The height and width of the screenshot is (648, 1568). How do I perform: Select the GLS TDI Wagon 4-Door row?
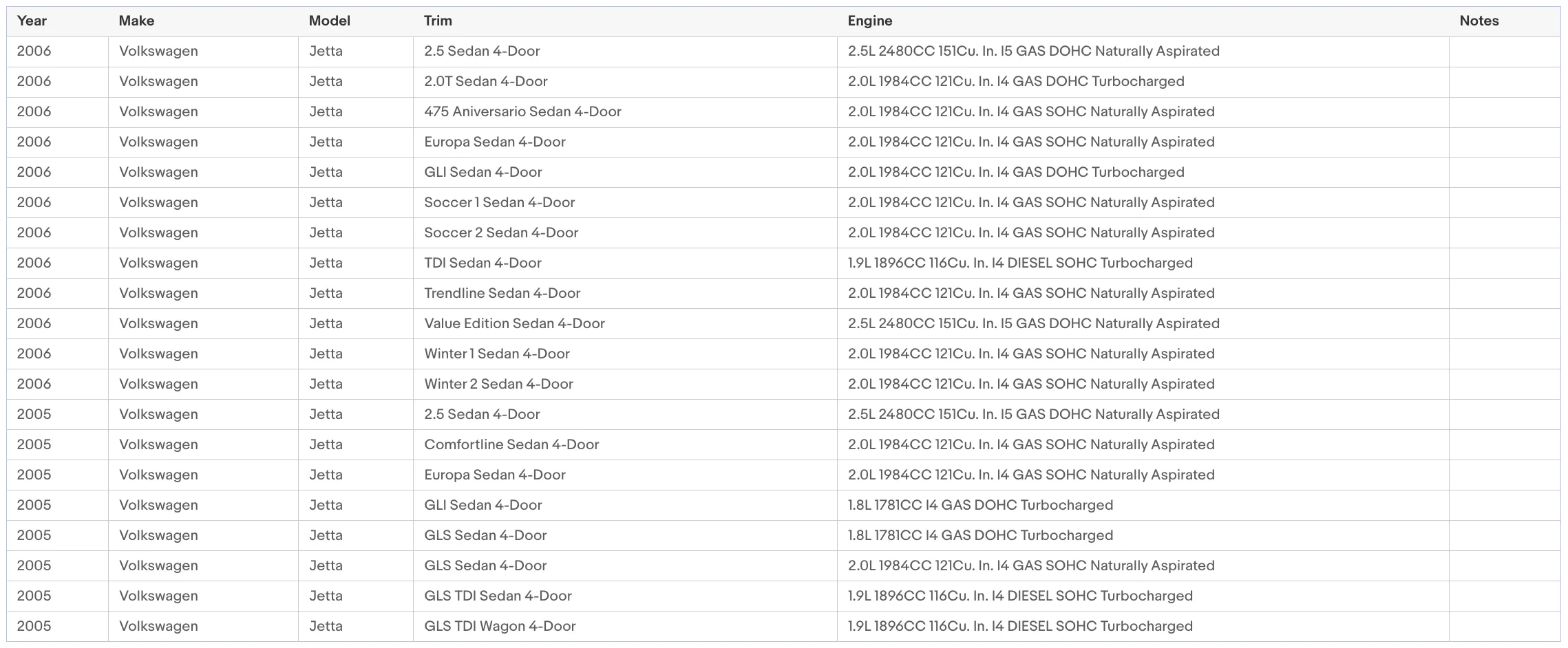tap(783, 626)
